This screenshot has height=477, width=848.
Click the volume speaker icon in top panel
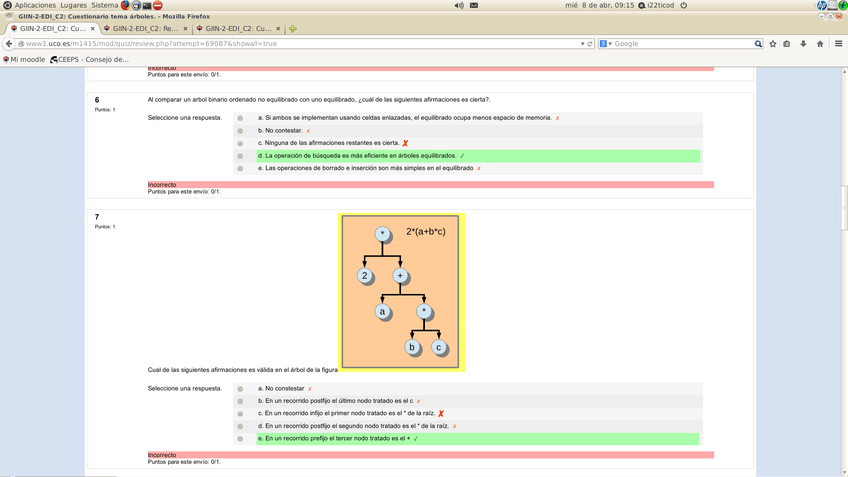[x=459, y=5]
